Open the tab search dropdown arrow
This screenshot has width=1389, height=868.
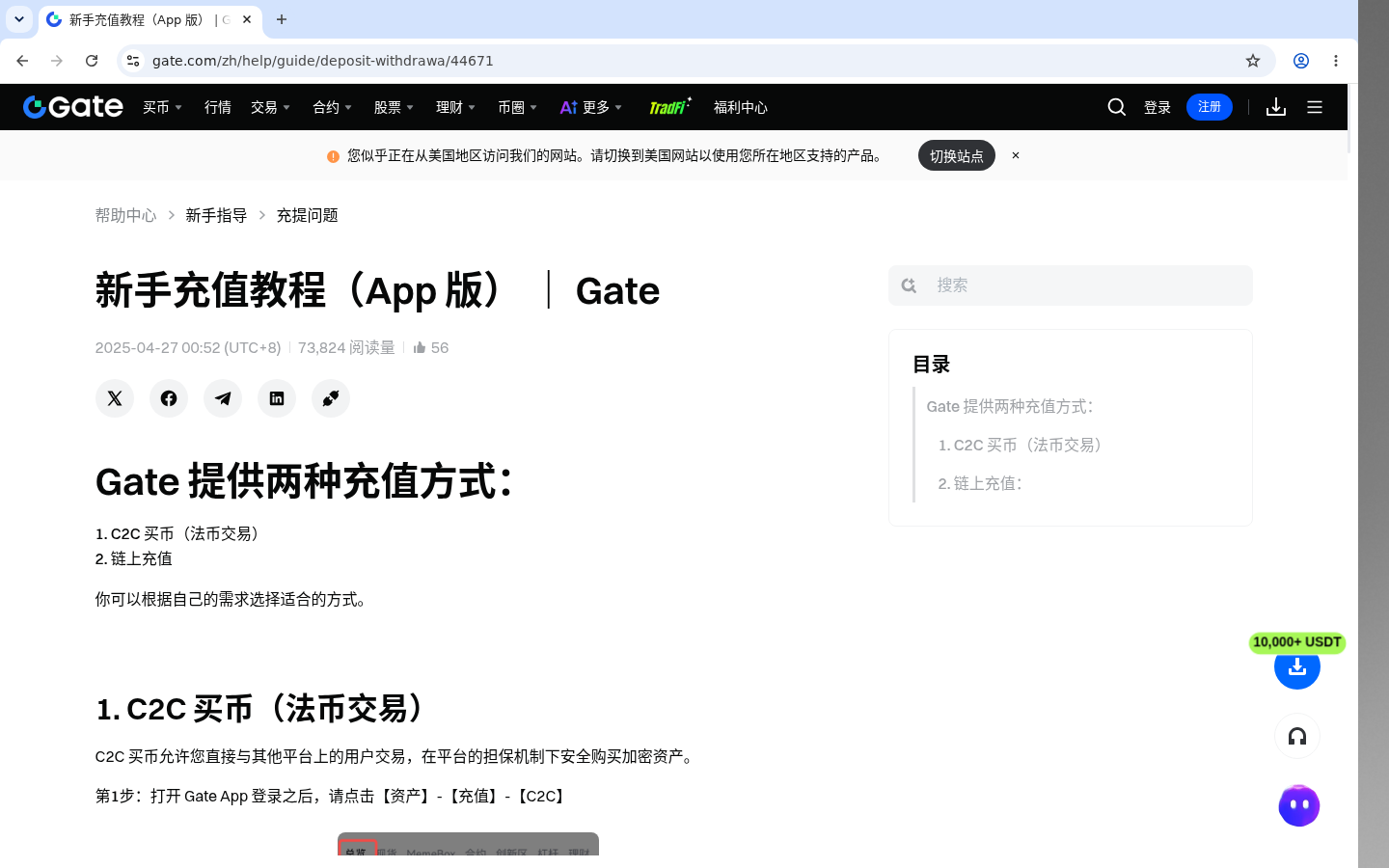[x=19, y=19]
